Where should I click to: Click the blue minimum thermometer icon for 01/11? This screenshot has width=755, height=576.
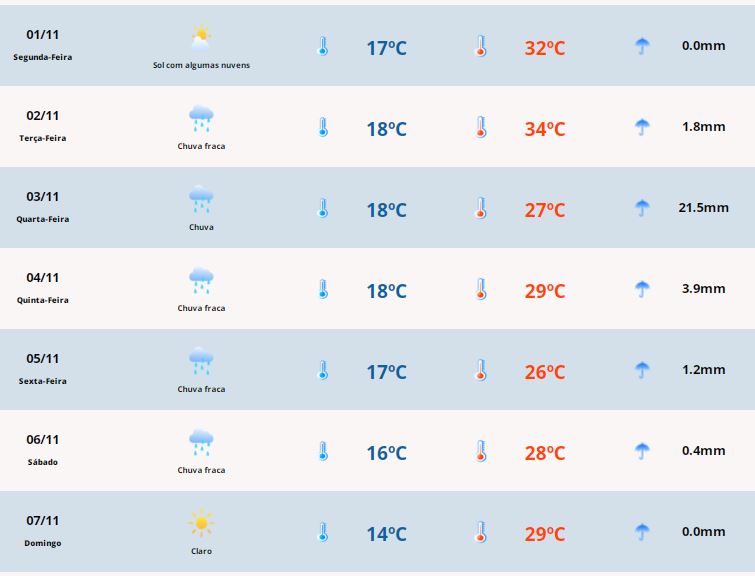(x=323, y=46)
